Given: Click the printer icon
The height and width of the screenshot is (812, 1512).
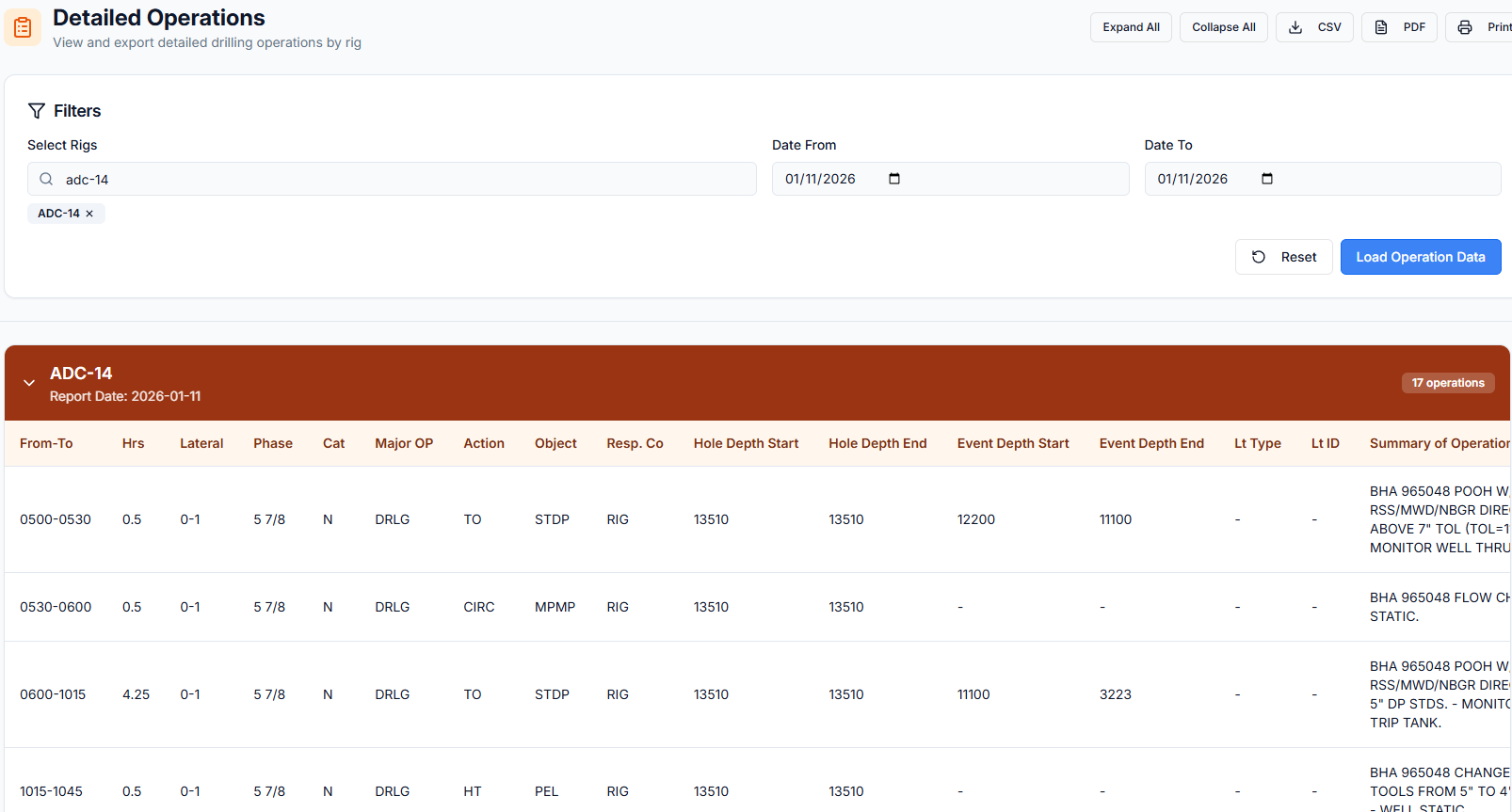Looking at the screenshot, I should 1465,27.
